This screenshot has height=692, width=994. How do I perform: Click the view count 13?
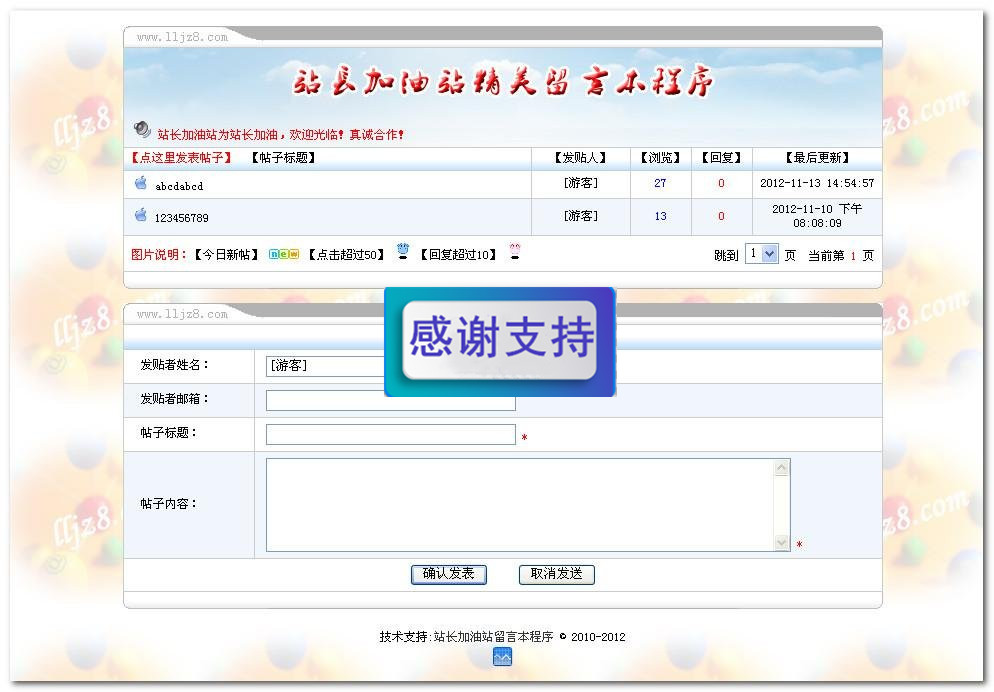click(x=661, y=216)
